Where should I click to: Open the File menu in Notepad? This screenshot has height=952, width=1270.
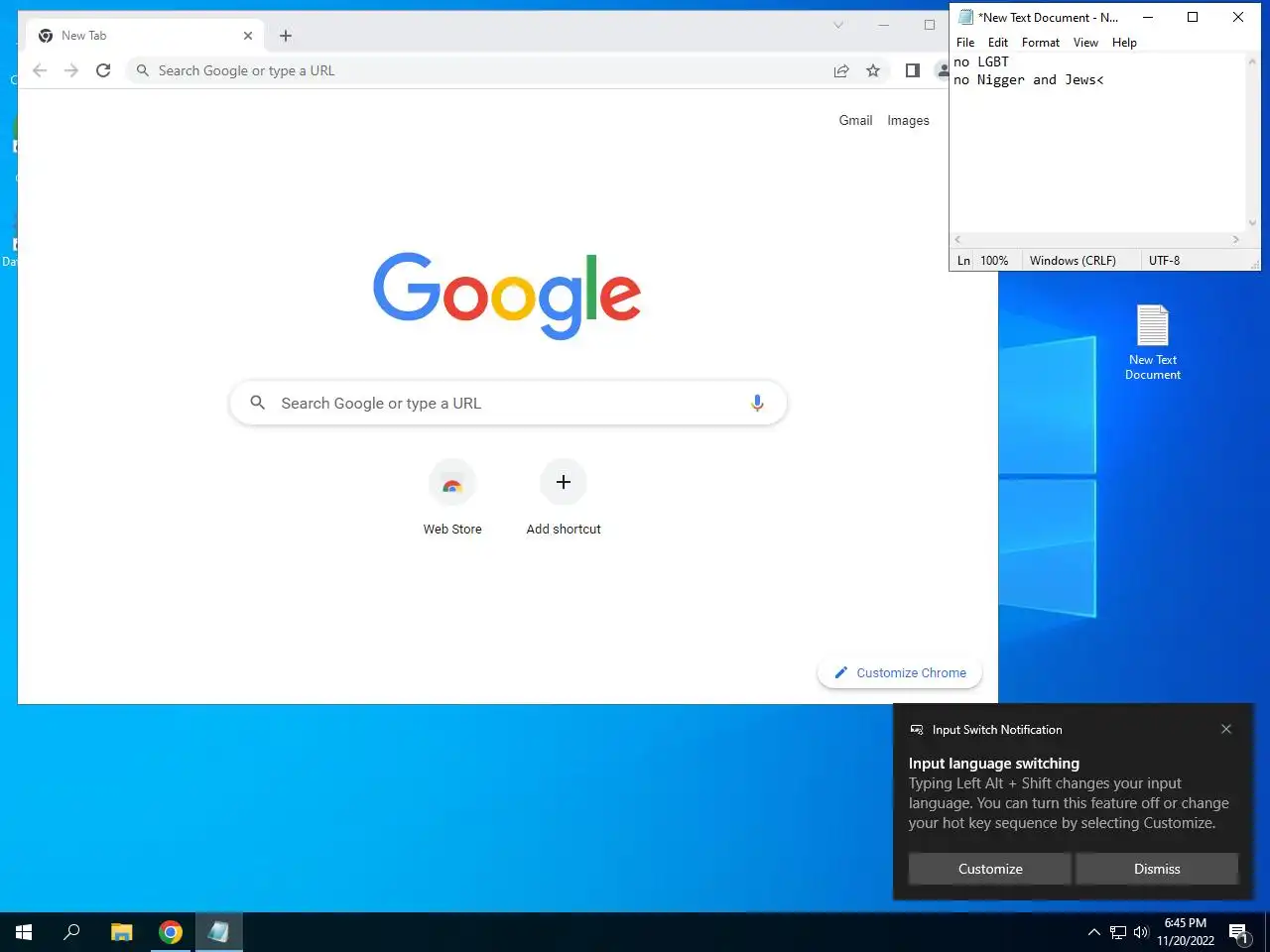(965, 43)
